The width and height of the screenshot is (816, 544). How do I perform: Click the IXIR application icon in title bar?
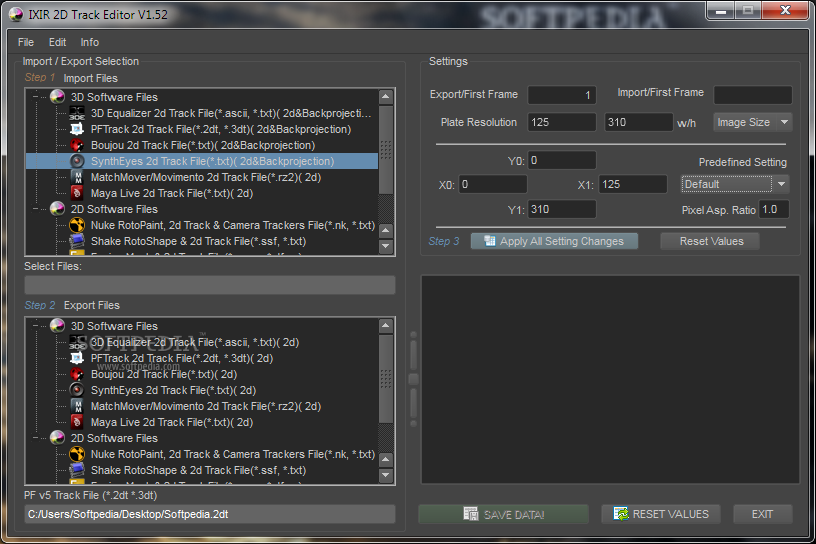(16, 15)
